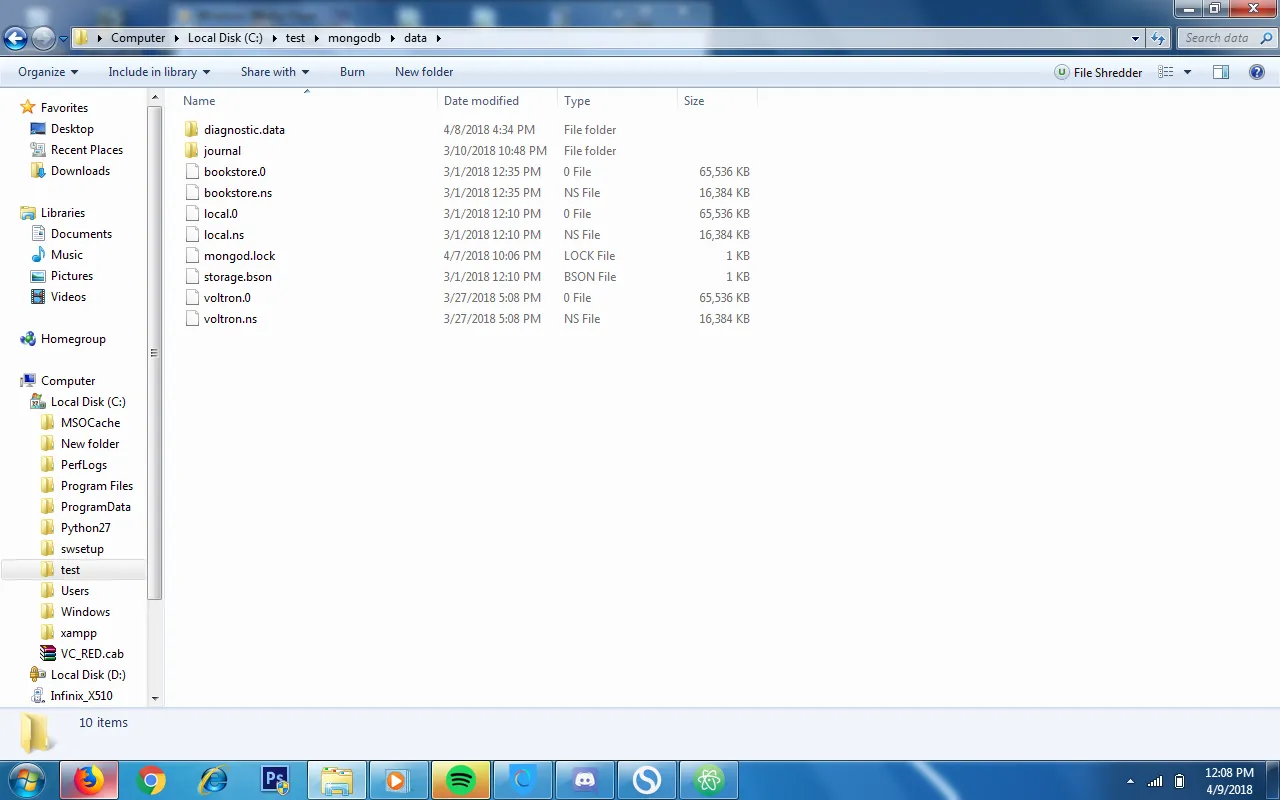Open Spotify from the taskbar
Viewport: 1280px width, 800px height.
pos(461,780)
